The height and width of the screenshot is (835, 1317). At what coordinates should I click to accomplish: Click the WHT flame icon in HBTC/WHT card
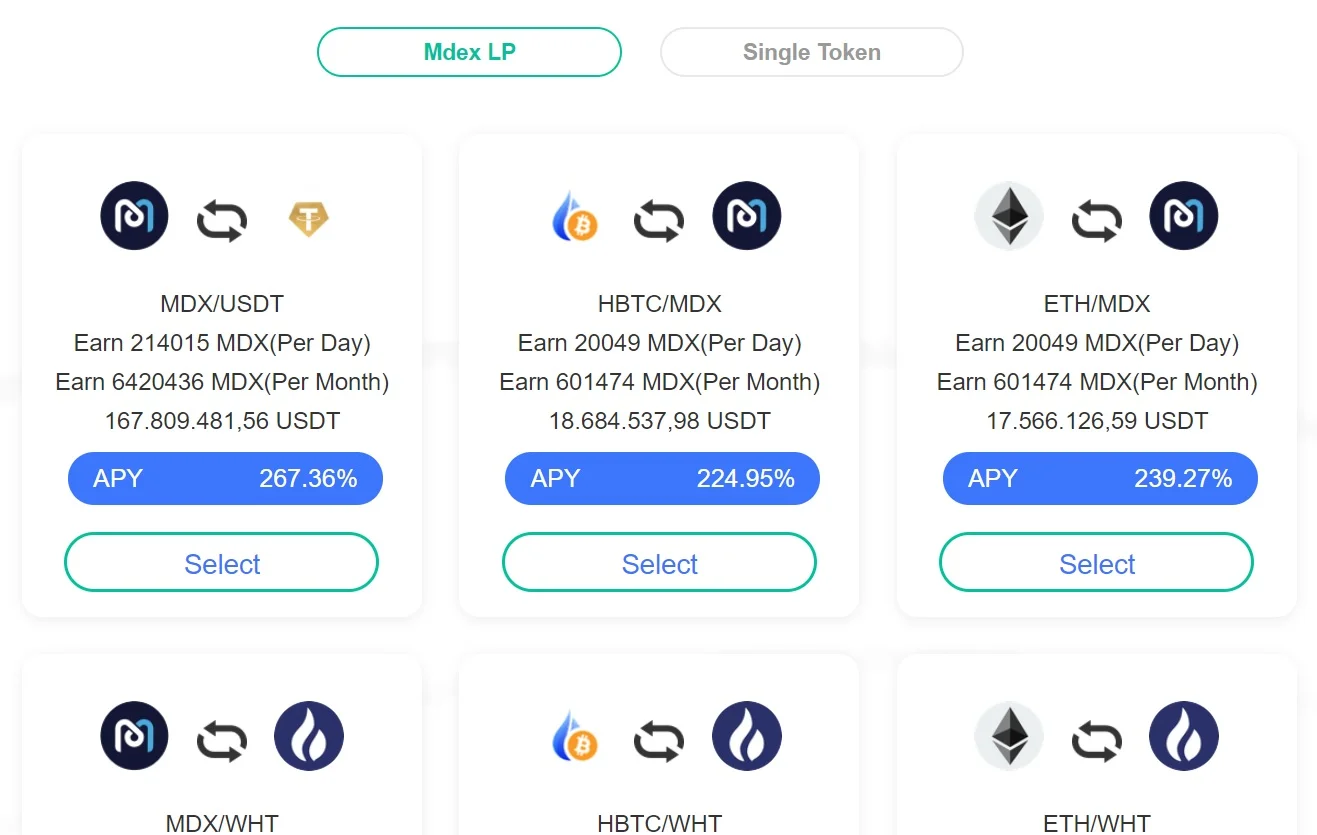[x=747, y=736]
